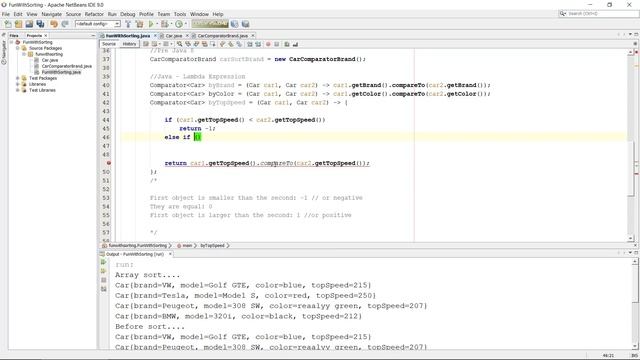Click the memory usage garbage collection bar
Viewport: 640px width, 360px height.
click(210, 24)
